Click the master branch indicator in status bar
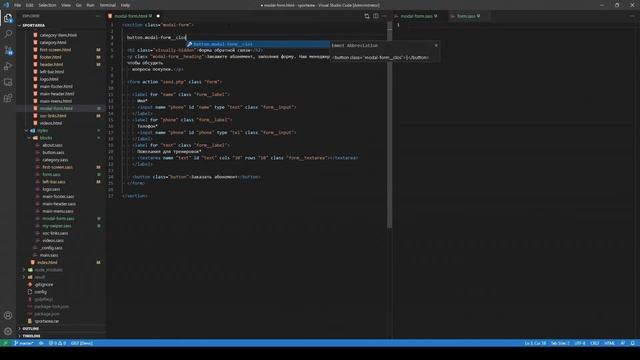This screenshot has height=360, width=640. pos(24,343)
